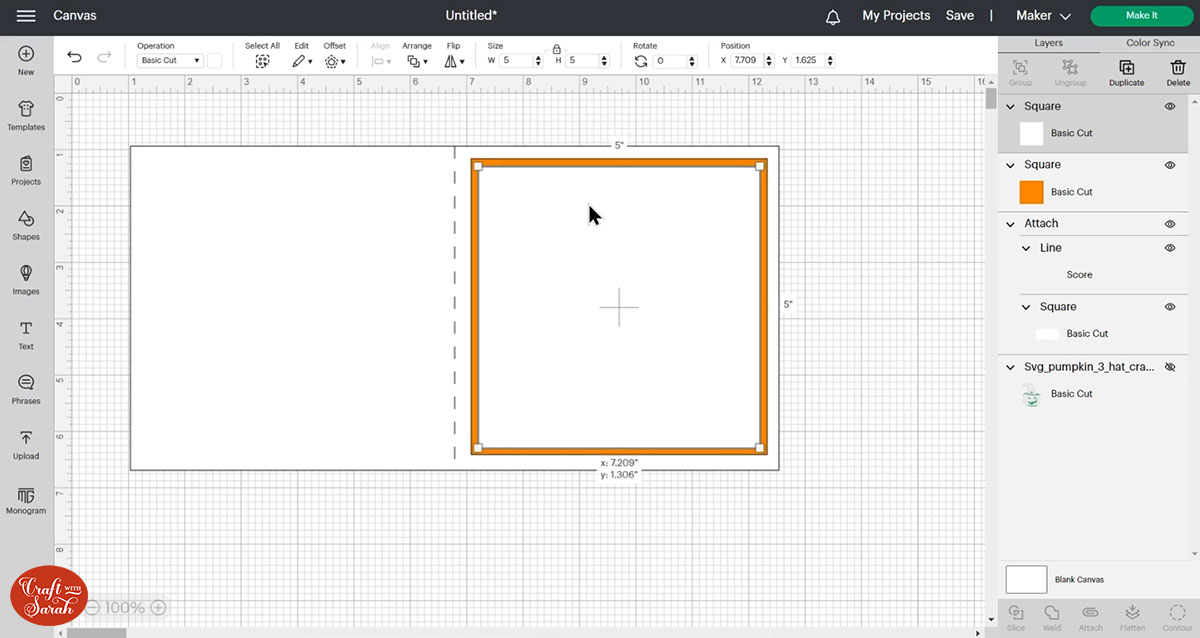
Task: Open the notifications bell
Action: click(833, 17)
